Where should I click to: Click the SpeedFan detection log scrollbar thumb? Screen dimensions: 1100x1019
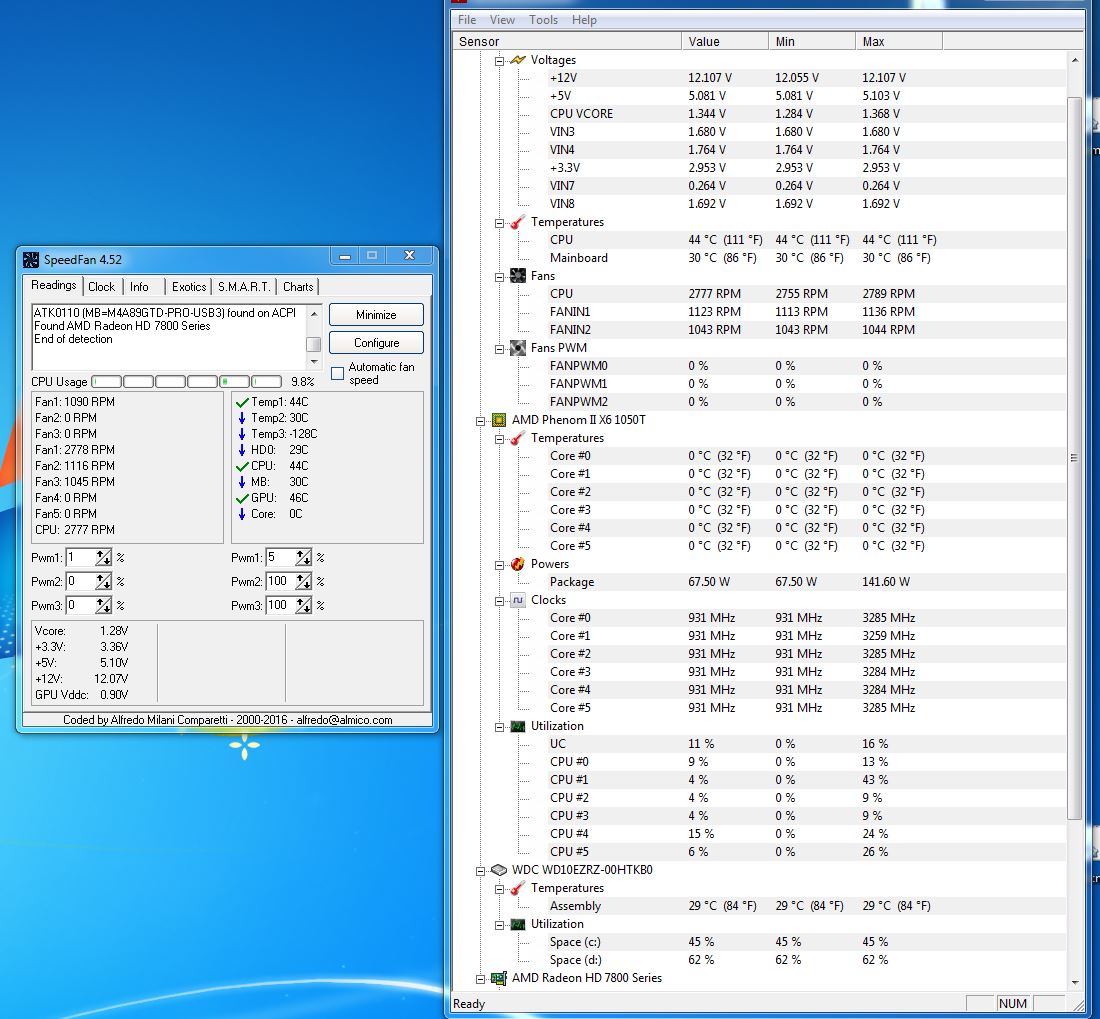click(314, 344)
